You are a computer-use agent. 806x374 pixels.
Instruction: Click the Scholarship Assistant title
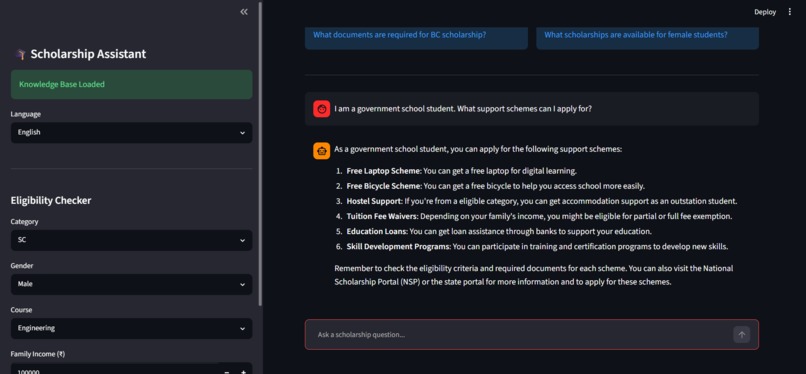tap(88, 54)
